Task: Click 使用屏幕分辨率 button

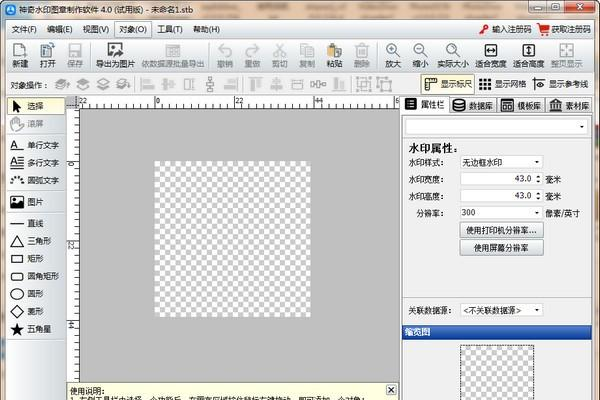Action: (x=501, y=248)
